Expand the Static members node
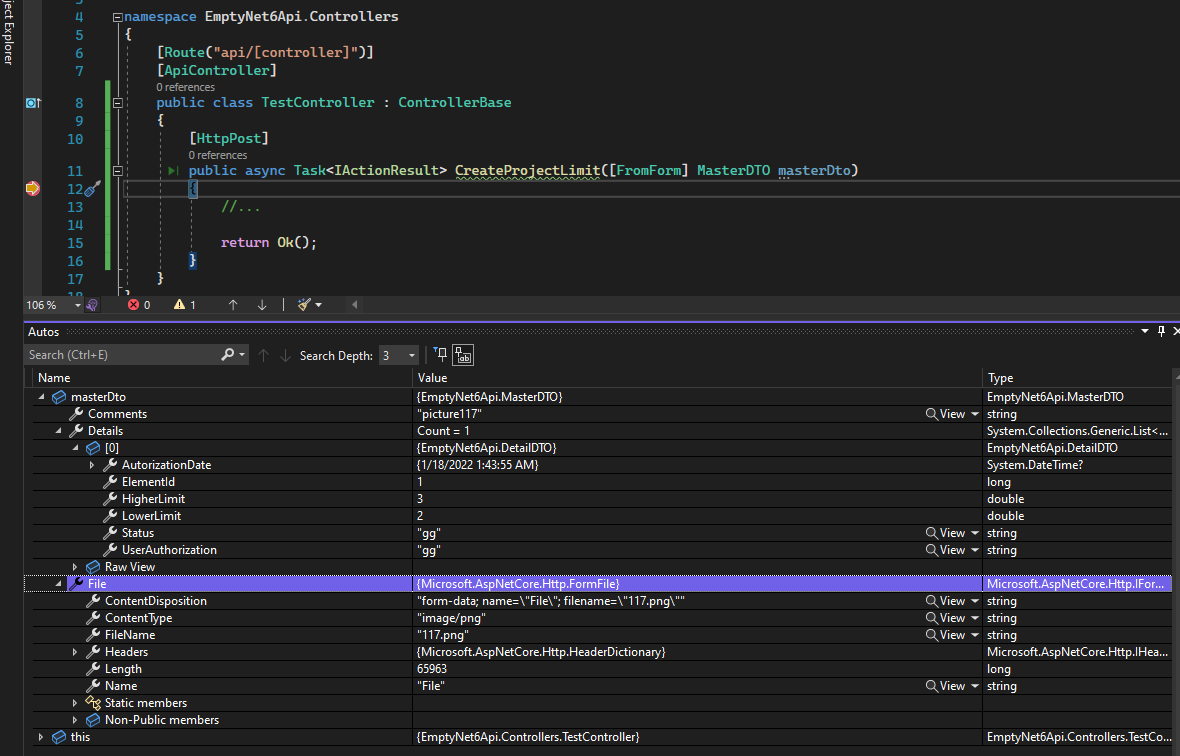 [x=75, y=703]
